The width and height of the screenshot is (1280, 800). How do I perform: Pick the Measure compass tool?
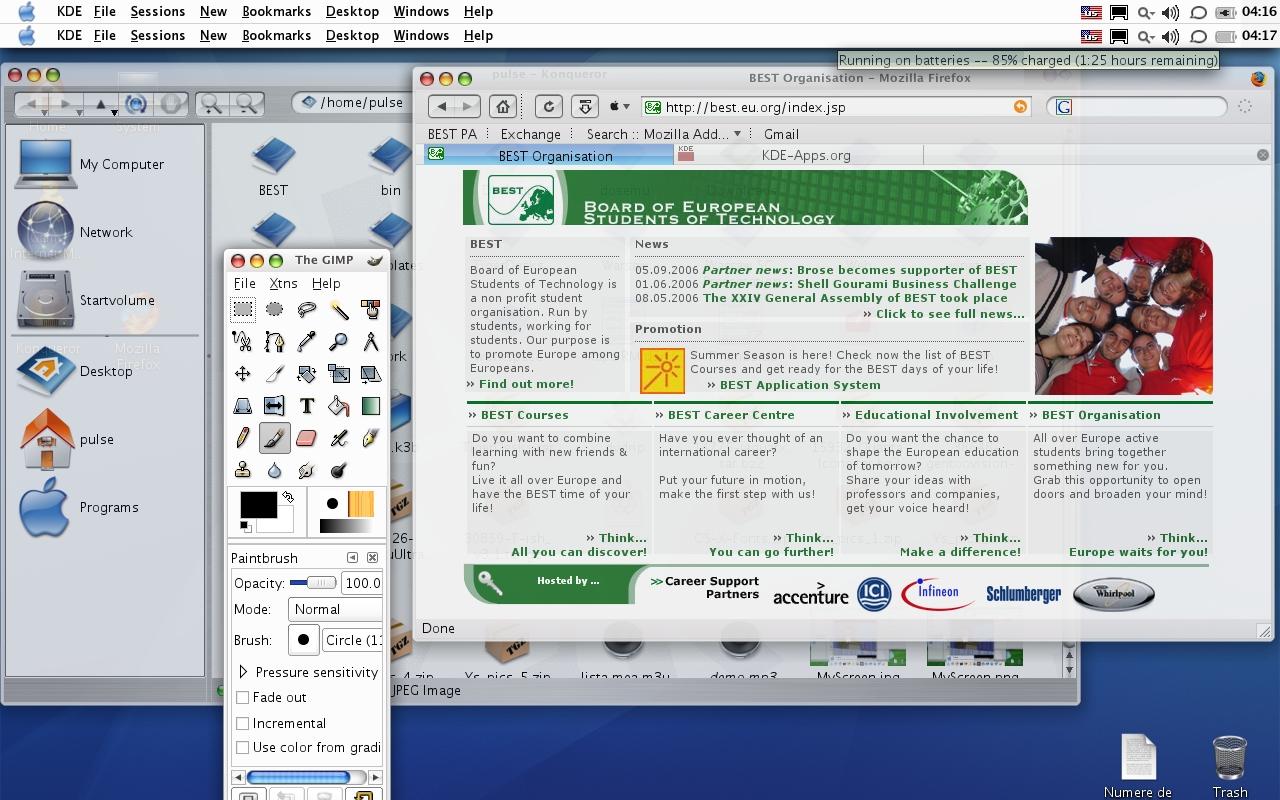point(370,341)
